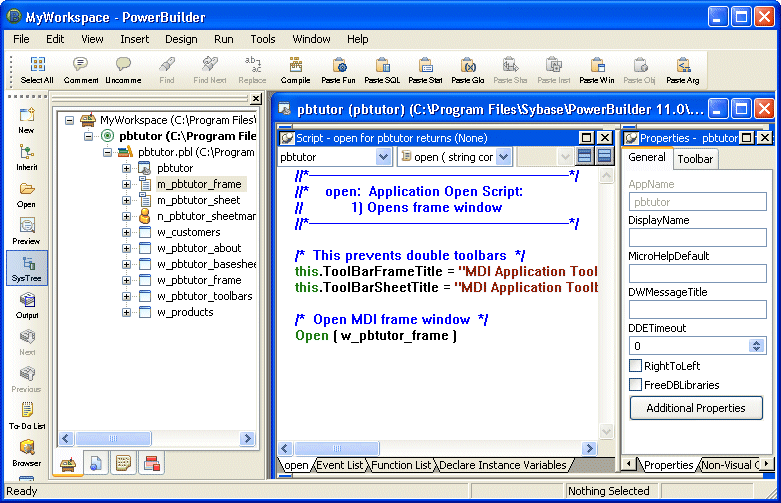This screenshot has width=781, height=503.
Task: Switch to the Non-Visual tab
Action: point(730,465)
